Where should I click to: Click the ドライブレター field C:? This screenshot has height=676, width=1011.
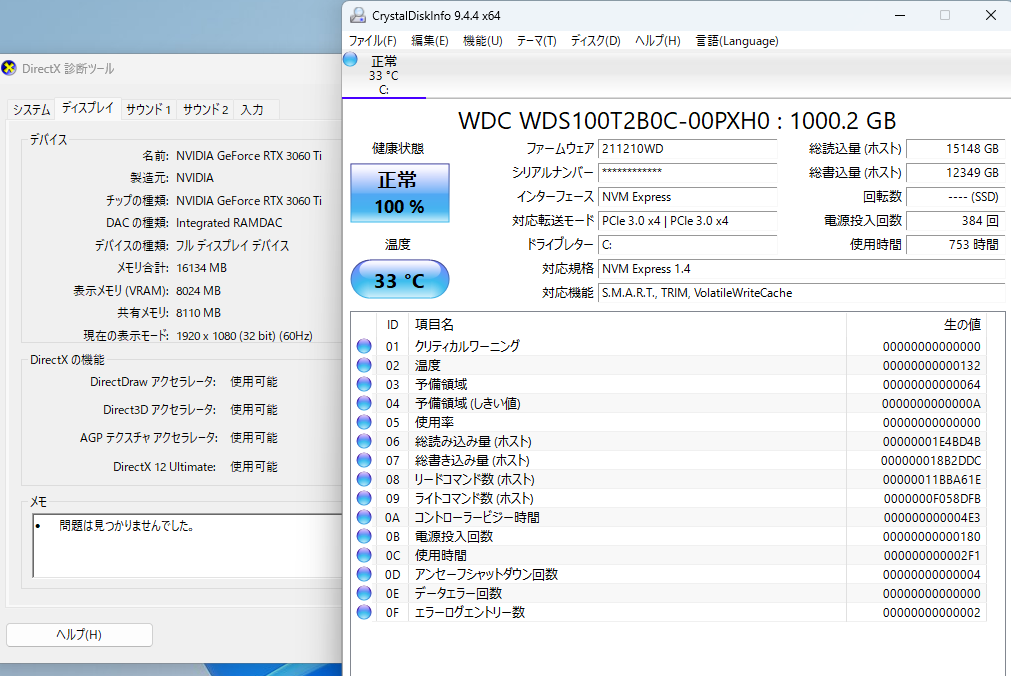pyautogui.click(x=687, y=244)
